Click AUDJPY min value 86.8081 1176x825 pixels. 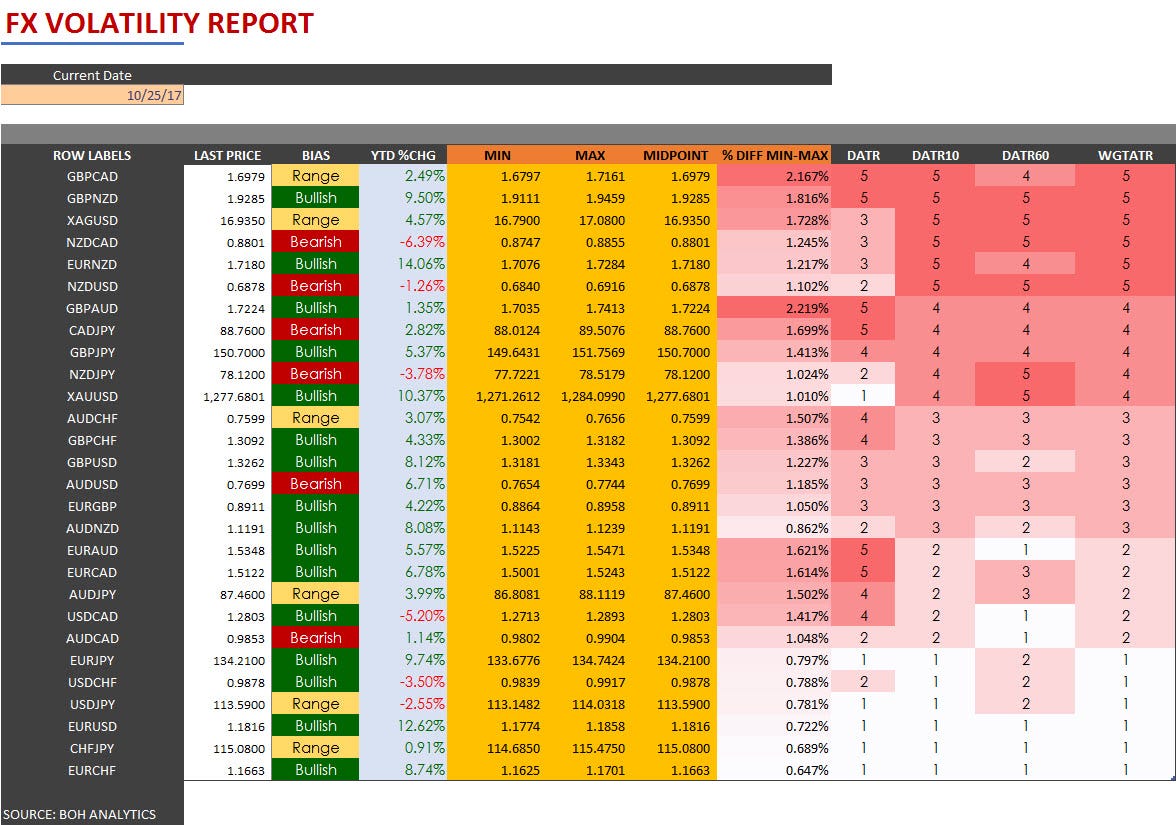click(516, 595)
